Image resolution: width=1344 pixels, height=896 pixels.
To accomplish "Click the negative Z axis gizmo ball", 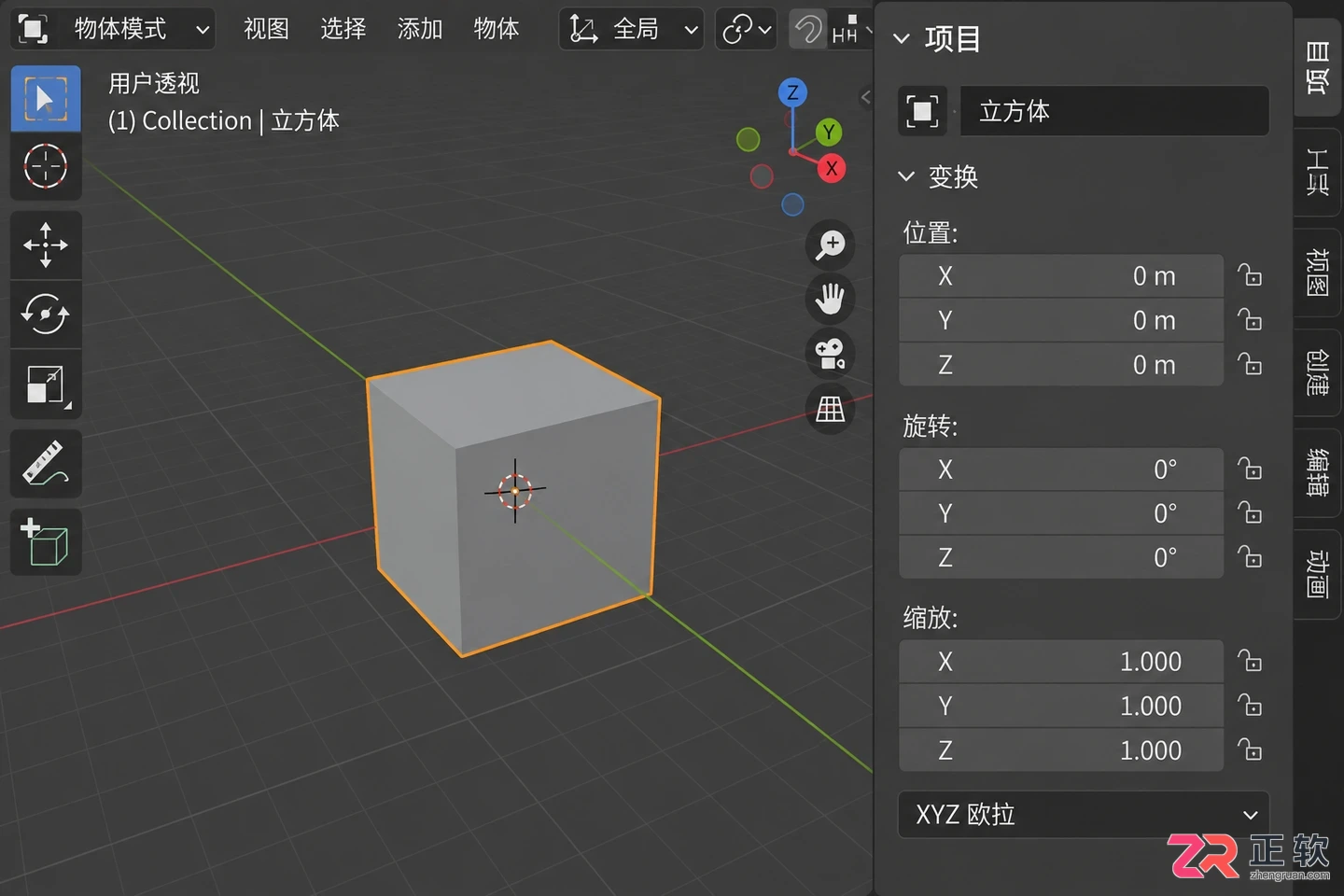I will (x=792, y=204).
